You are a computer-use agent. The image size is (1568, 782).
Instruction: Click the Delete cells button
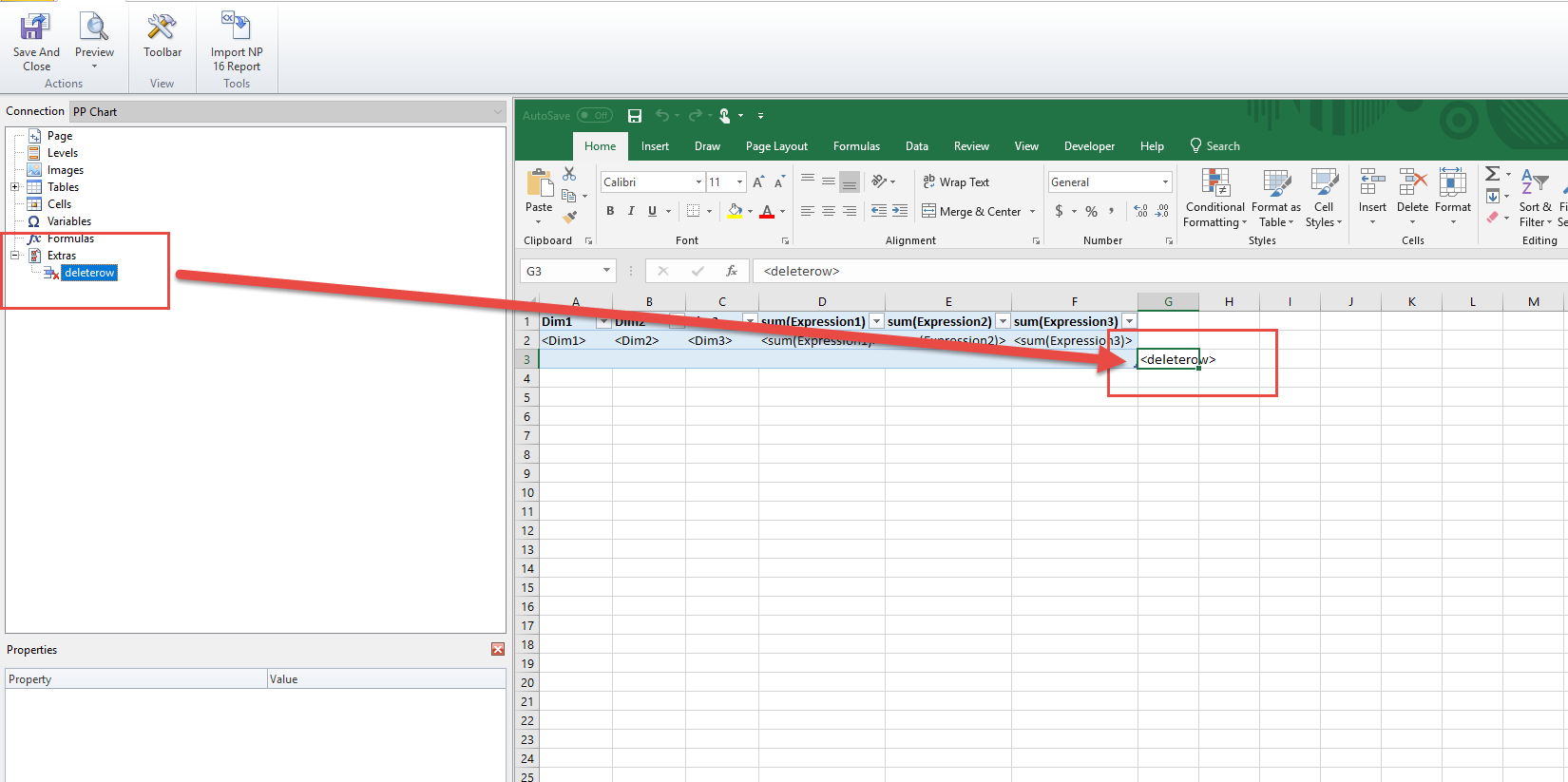click(1412, 198)
